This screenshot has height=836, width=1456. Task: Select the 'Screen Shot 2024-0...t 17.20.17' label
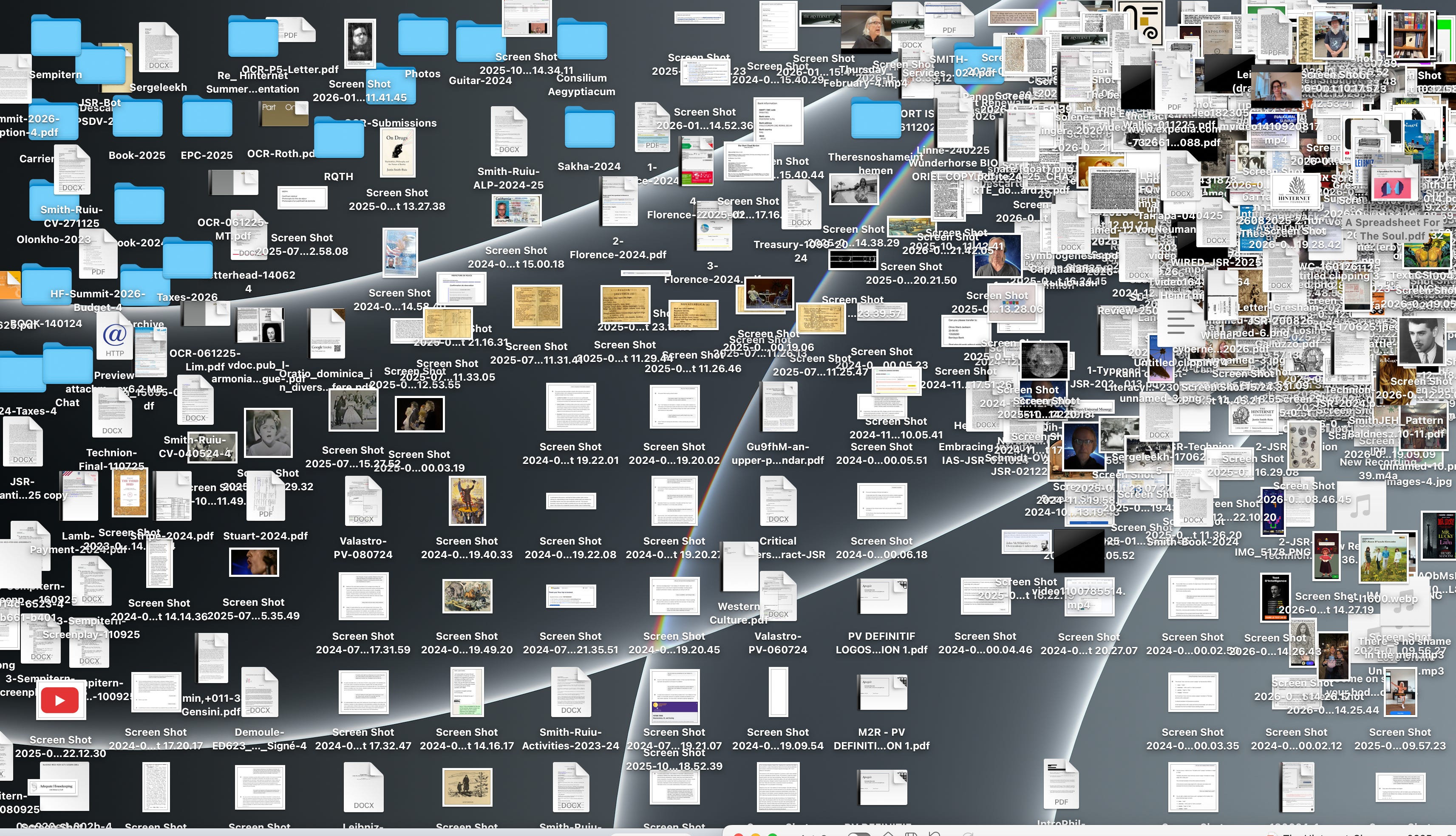[x=156, y=739]
